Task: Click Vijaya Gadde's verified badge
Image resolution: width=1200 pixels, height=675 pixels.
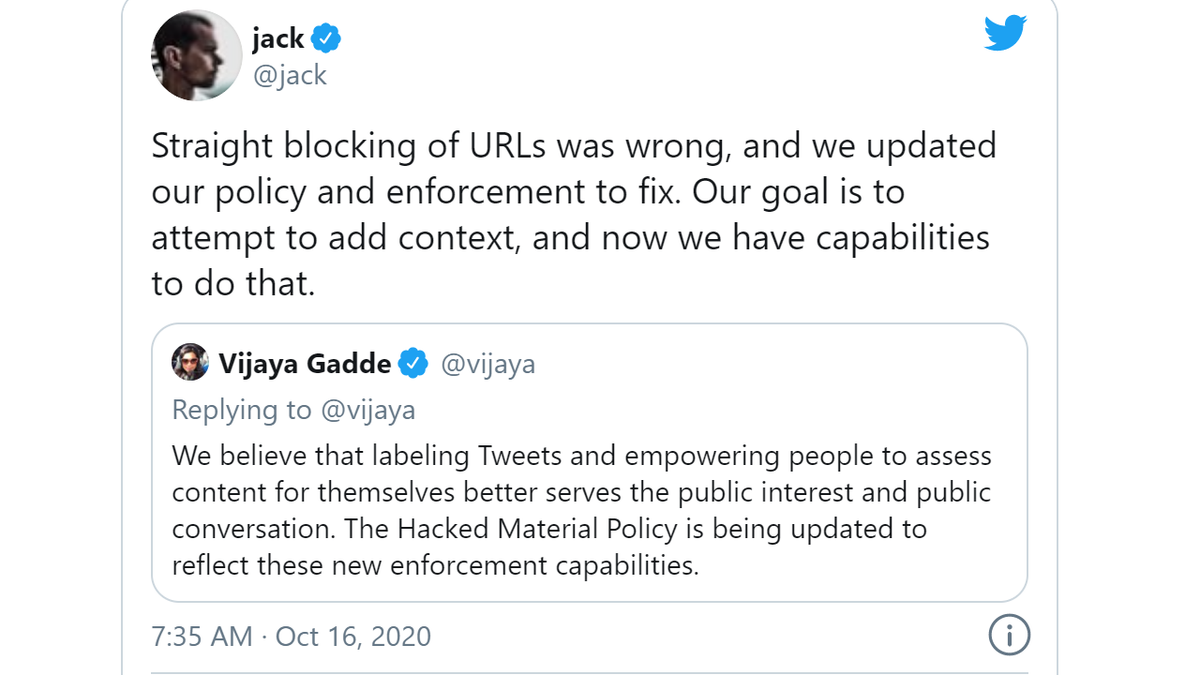Action: (414, 364)
